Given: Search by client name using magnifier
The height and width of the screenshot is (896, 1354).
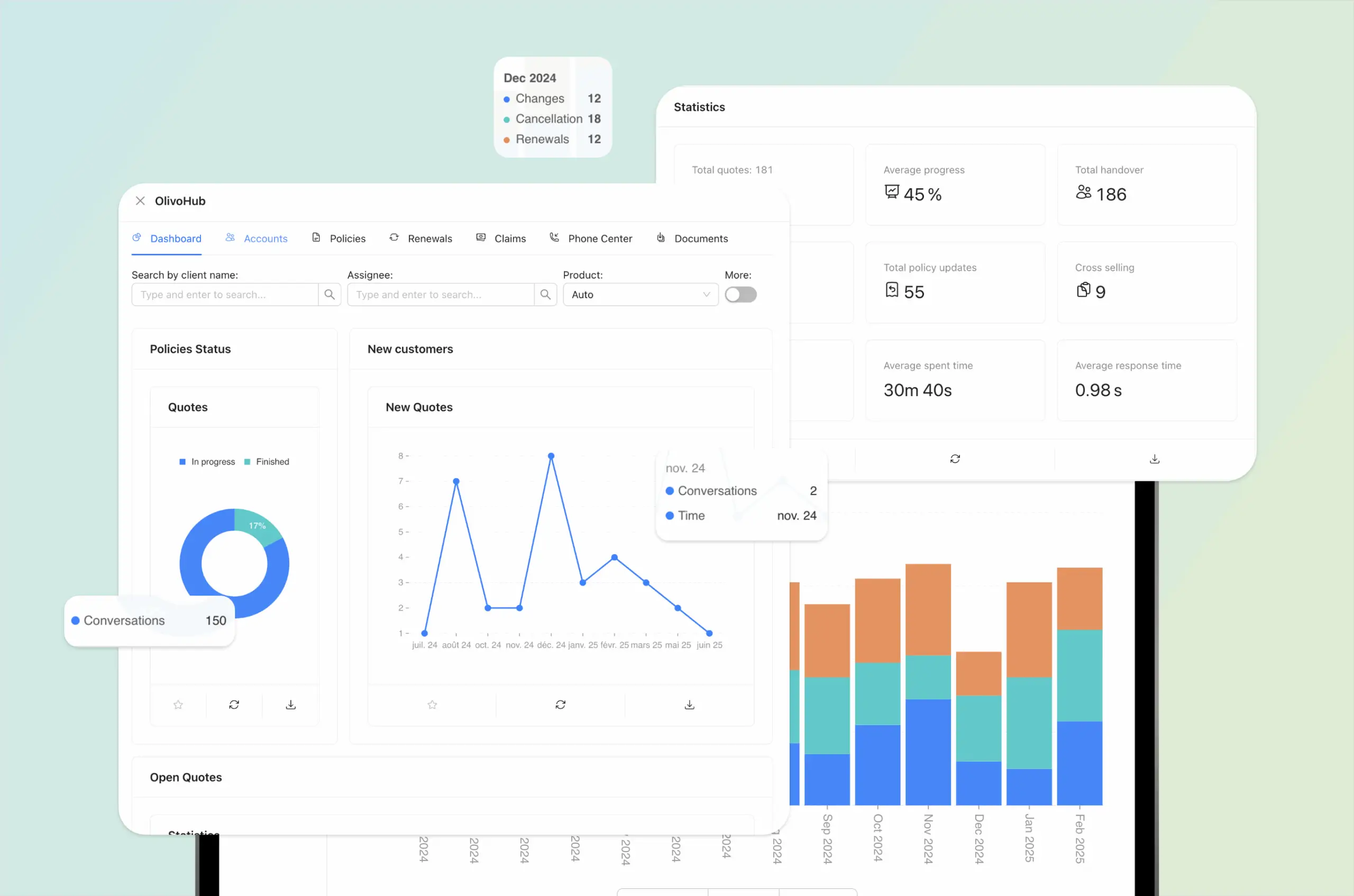Looking at the screenshot, I should (330, 294).
